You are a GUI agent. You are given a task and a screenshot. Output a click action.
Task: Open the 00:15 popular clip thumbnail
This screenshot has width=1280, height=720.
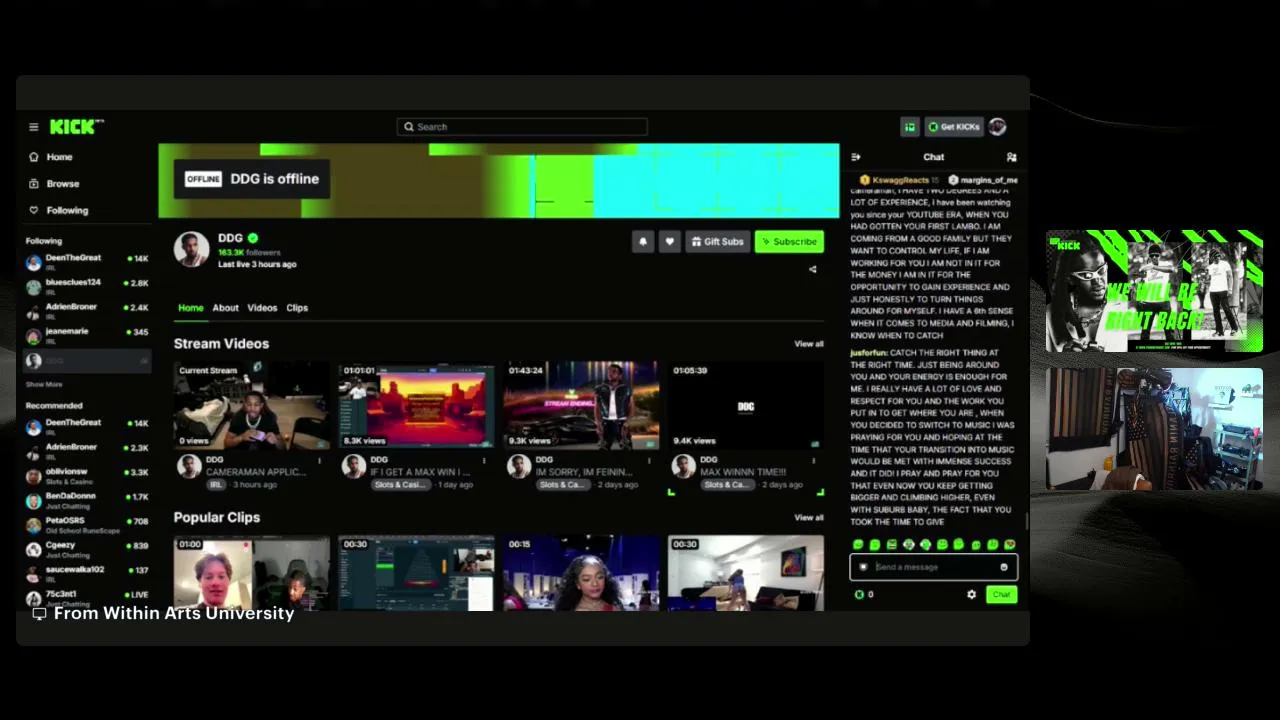[x=581, y=573]
